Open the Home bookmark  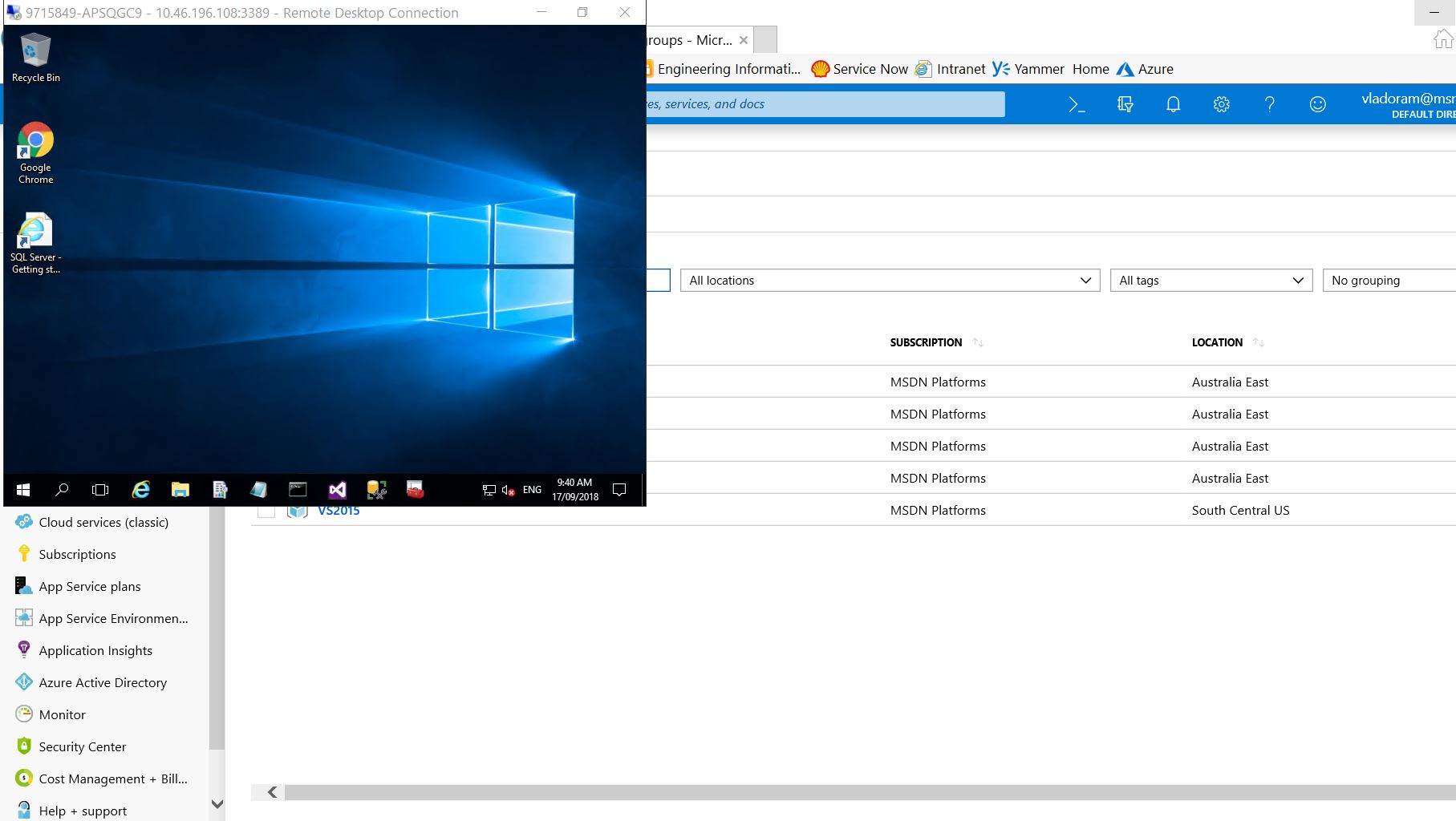click(1090, 69)
